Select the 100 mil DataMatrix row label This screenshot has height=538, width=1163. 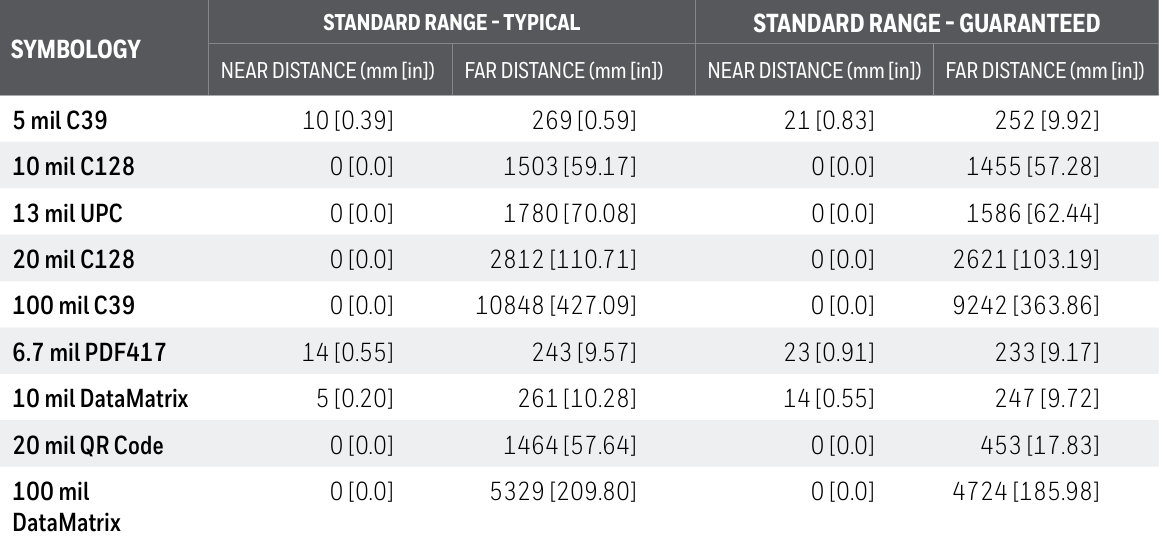pos(66,507)
